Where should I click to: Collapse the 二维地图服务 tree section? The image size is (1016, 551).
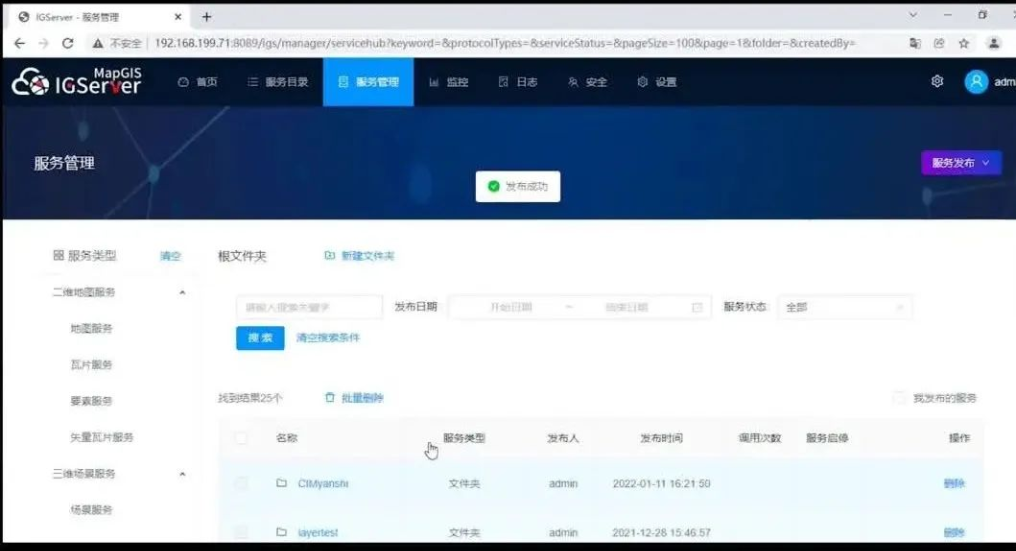coord(182,292)
